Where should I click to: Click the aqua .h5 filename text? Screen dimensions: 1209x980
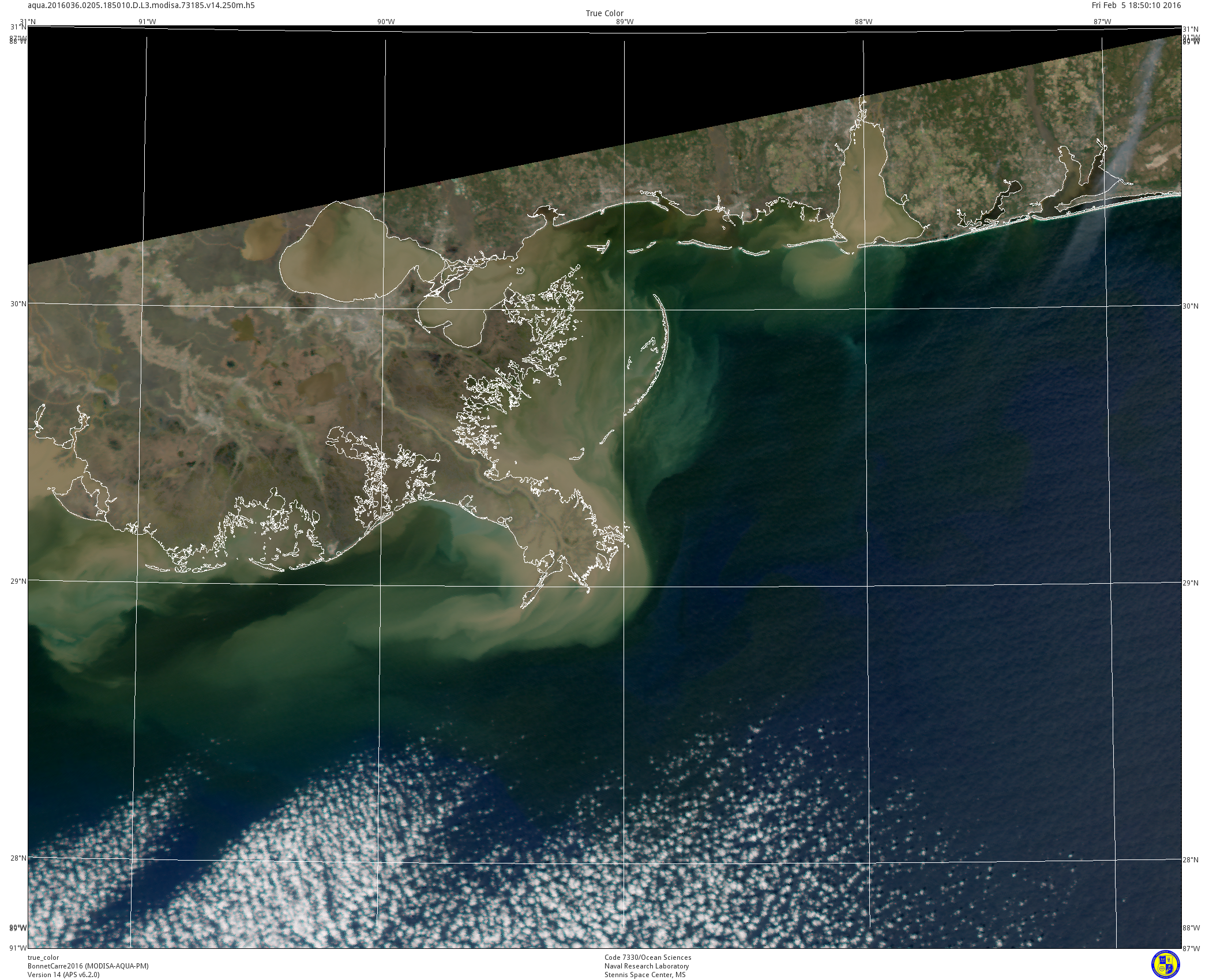[x=141, y=5]
